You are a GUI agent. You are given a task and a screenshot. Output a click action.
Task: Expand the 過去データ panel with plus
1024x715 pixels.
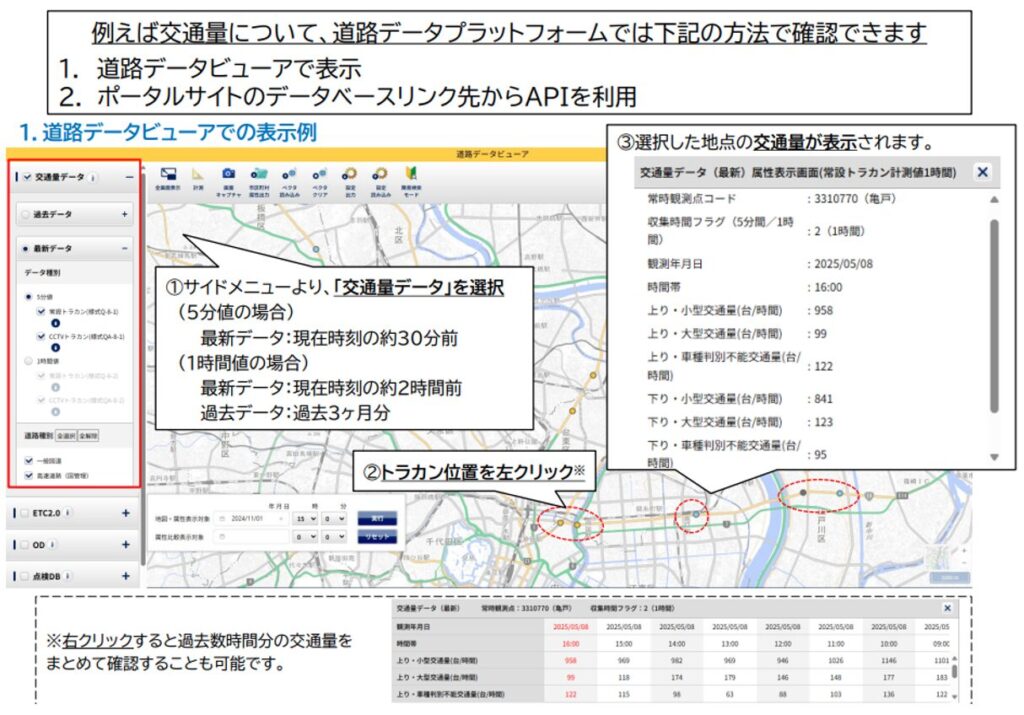(x=125, y=214)
